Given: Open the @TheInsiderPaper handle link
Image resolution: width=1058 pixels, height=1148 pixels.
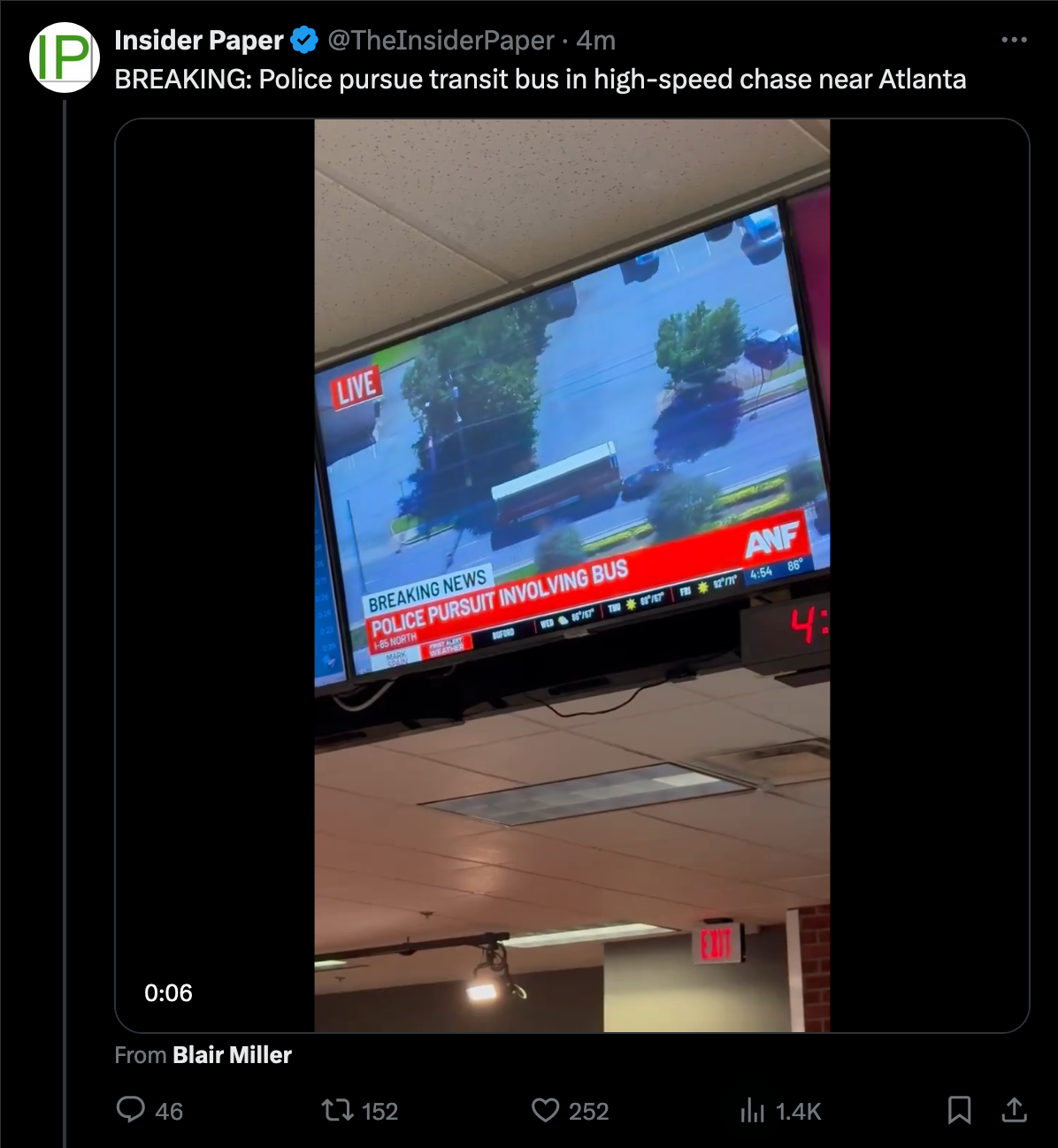Looking at the screenshot, I should coord(441,40).
